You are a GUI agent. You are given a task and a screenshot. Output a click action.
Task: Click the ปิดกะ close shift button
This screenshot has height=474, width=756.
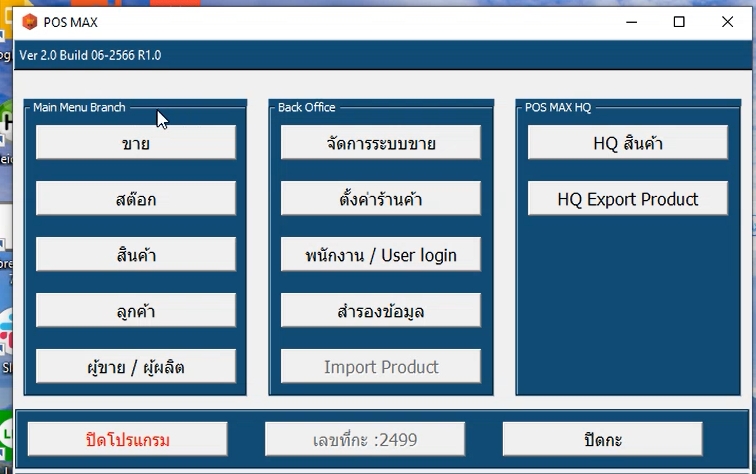[603, 439]
